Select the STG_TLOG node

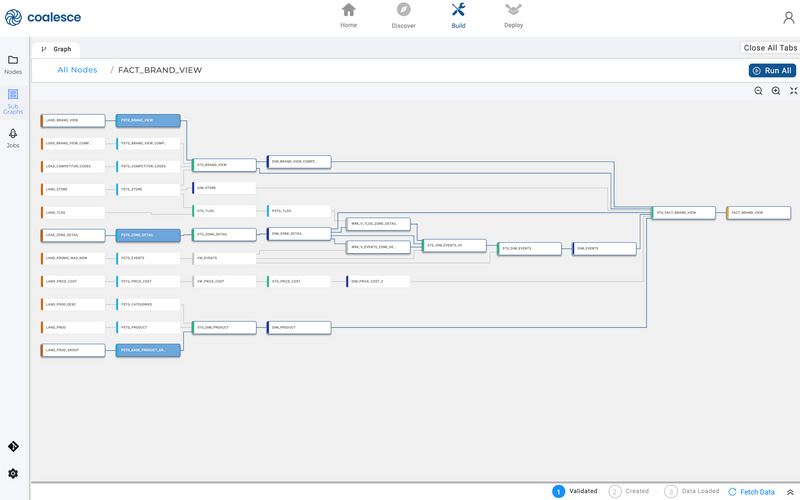coord(224,211)
